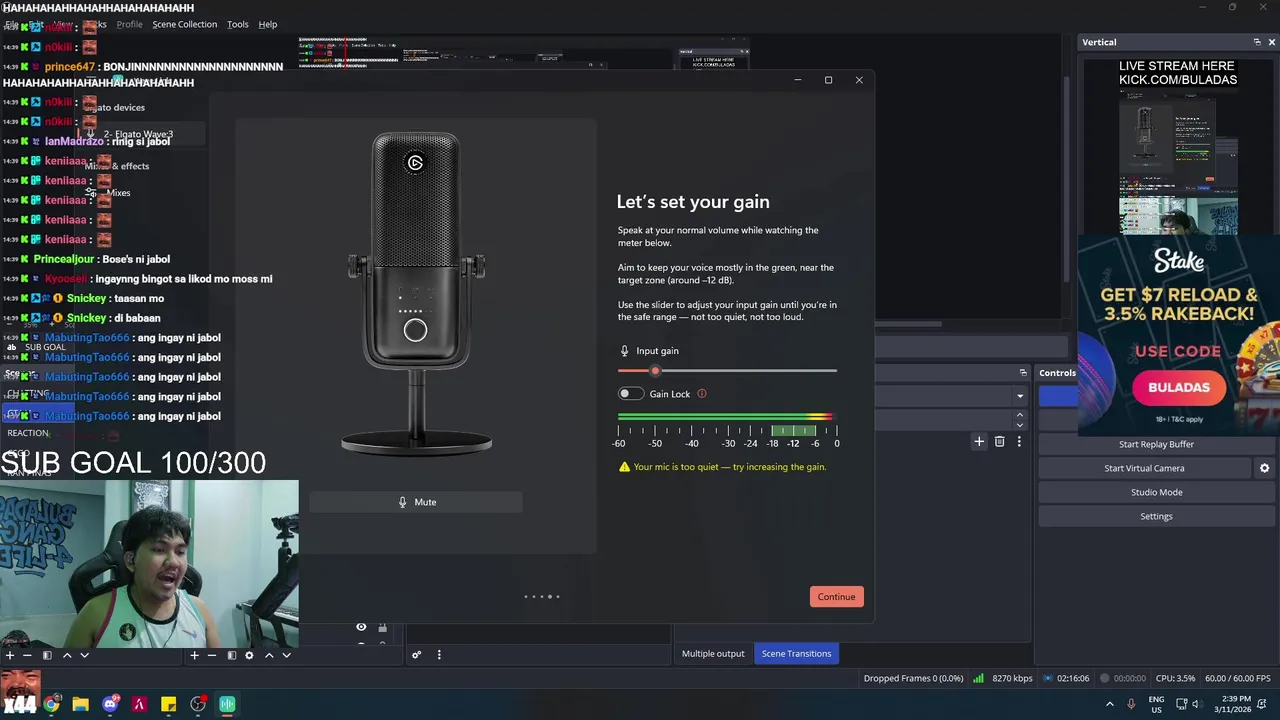Open virtual camera settings gear icon
This screenshot has height=720, width=1280.
1264,468
